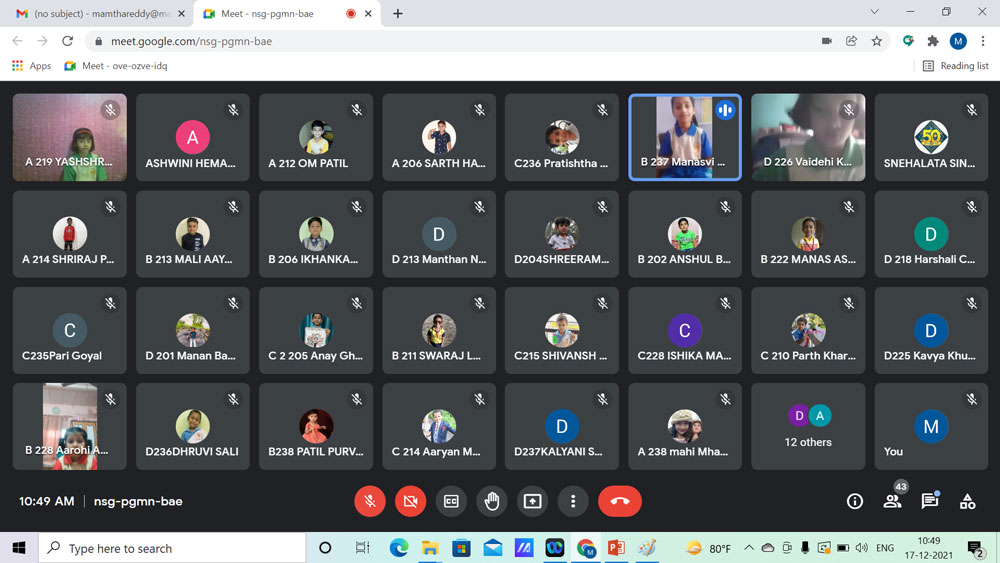Unmute the microphone in the call controls
Viewport: 1000px width, 563px height.
[x=370, y=501]
